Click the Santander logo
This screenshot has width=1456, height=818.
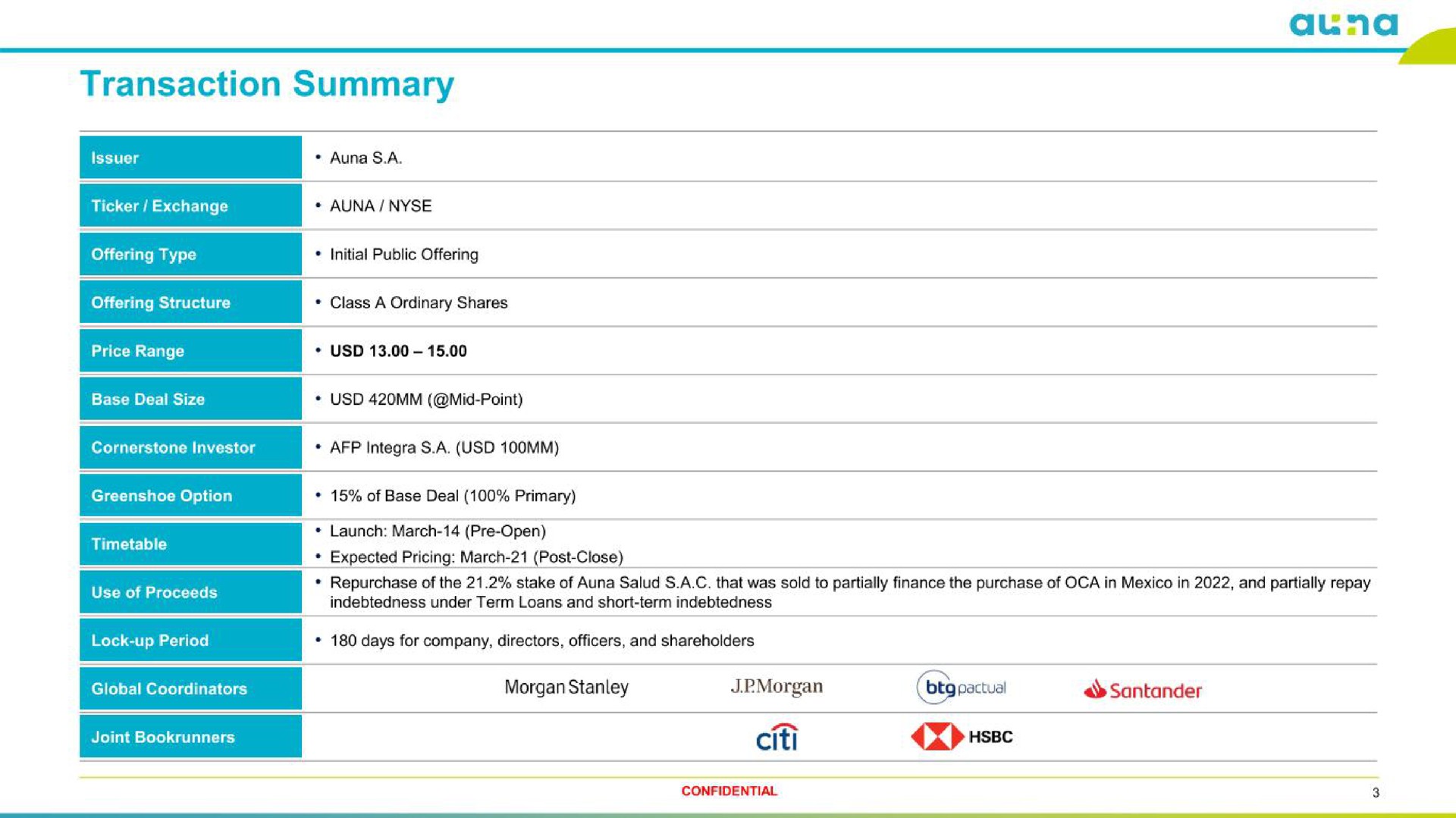(x=1143, y=690)
